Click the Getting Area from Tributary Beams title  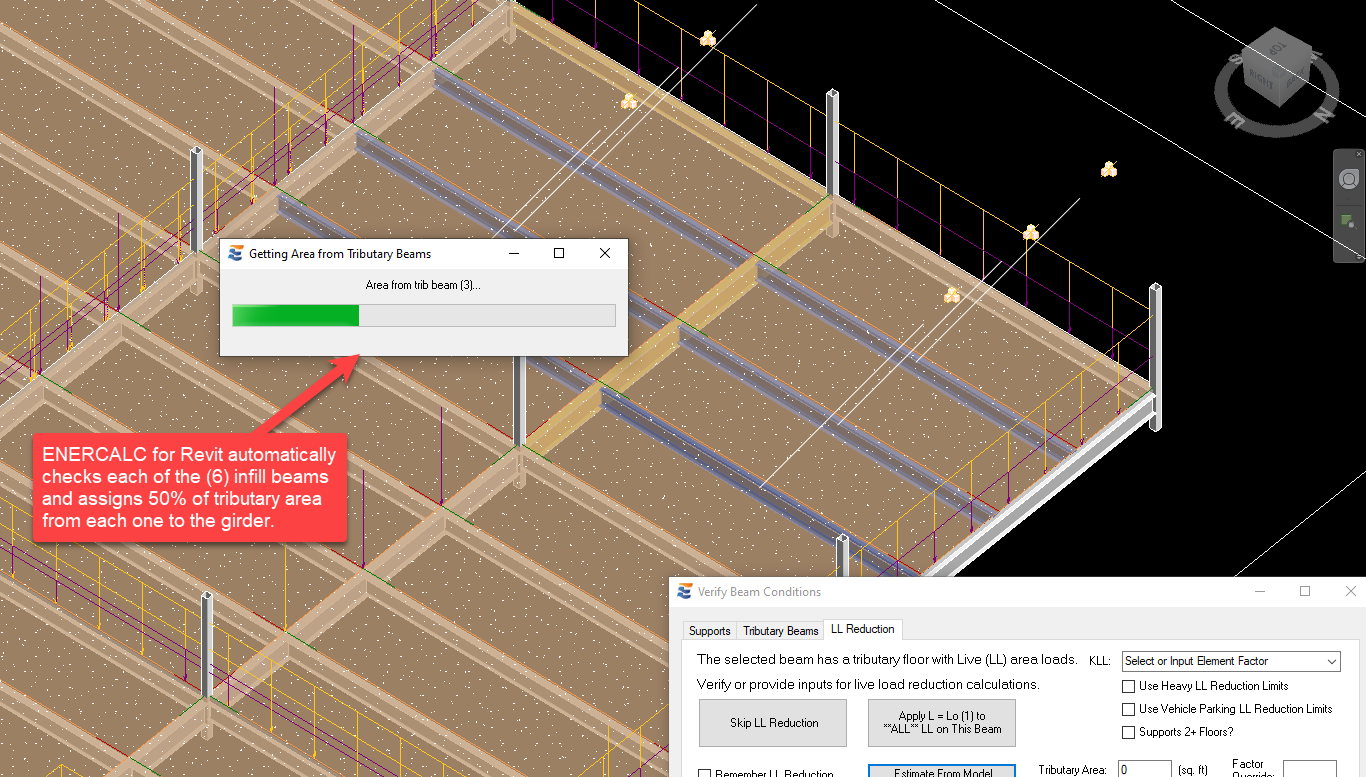pyautogui.click(x=340, y=254)
